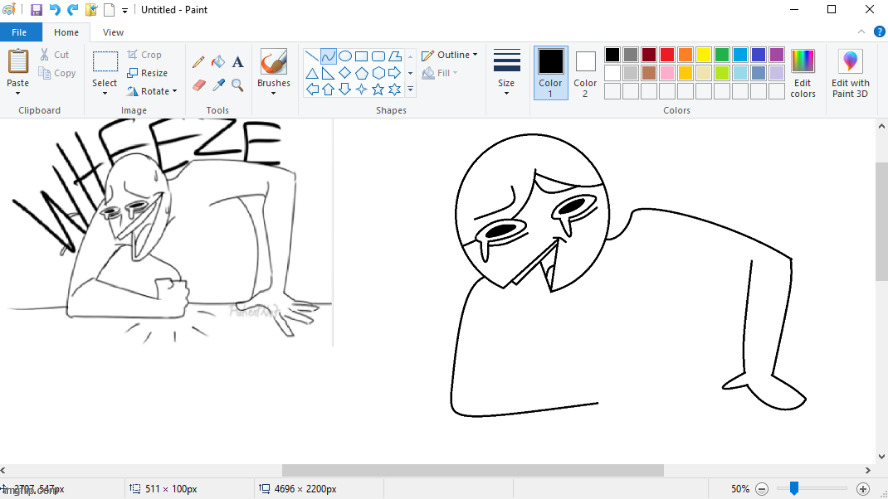Click the horizontal scrollbar thumb
The width and height of the screenshot is (888, 499).
point(473,470)
